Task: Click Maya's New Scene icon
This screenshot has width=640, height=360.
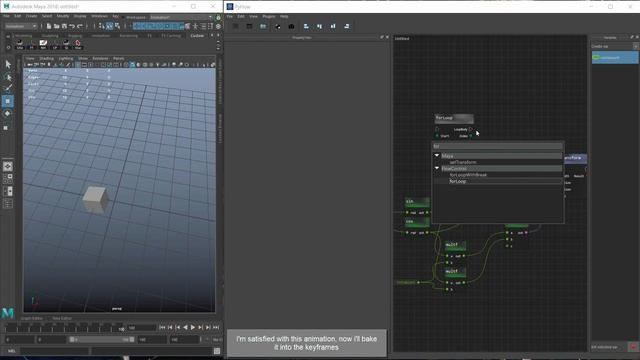Action: [49, 26]
